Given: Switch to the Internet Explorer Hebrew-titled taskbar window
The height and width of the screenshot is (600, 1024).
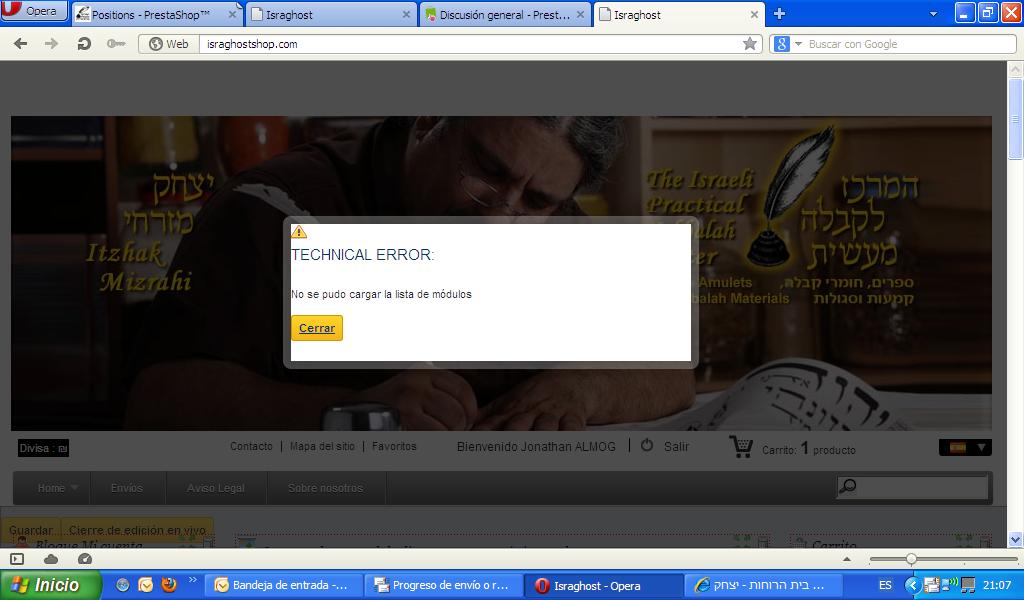Looking at the screenshot, I should point(763,585).
